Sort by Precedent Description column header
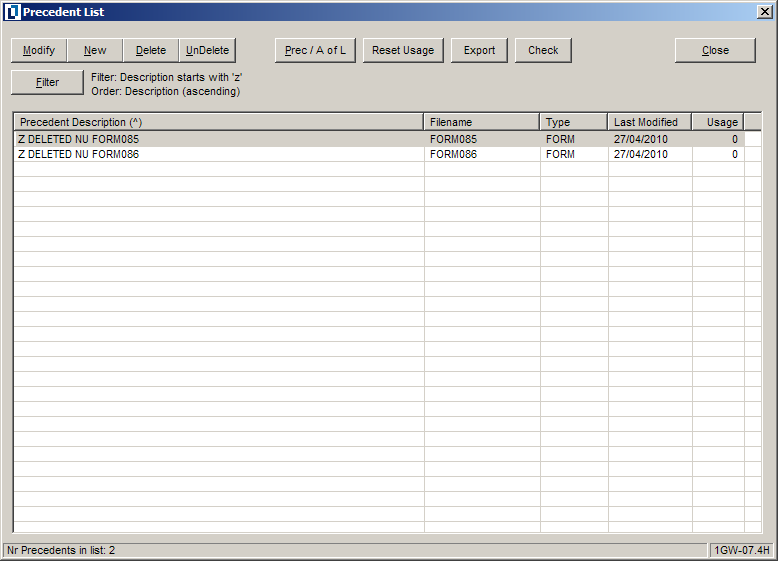Screen dimensions: 778x561 (219, 122)
